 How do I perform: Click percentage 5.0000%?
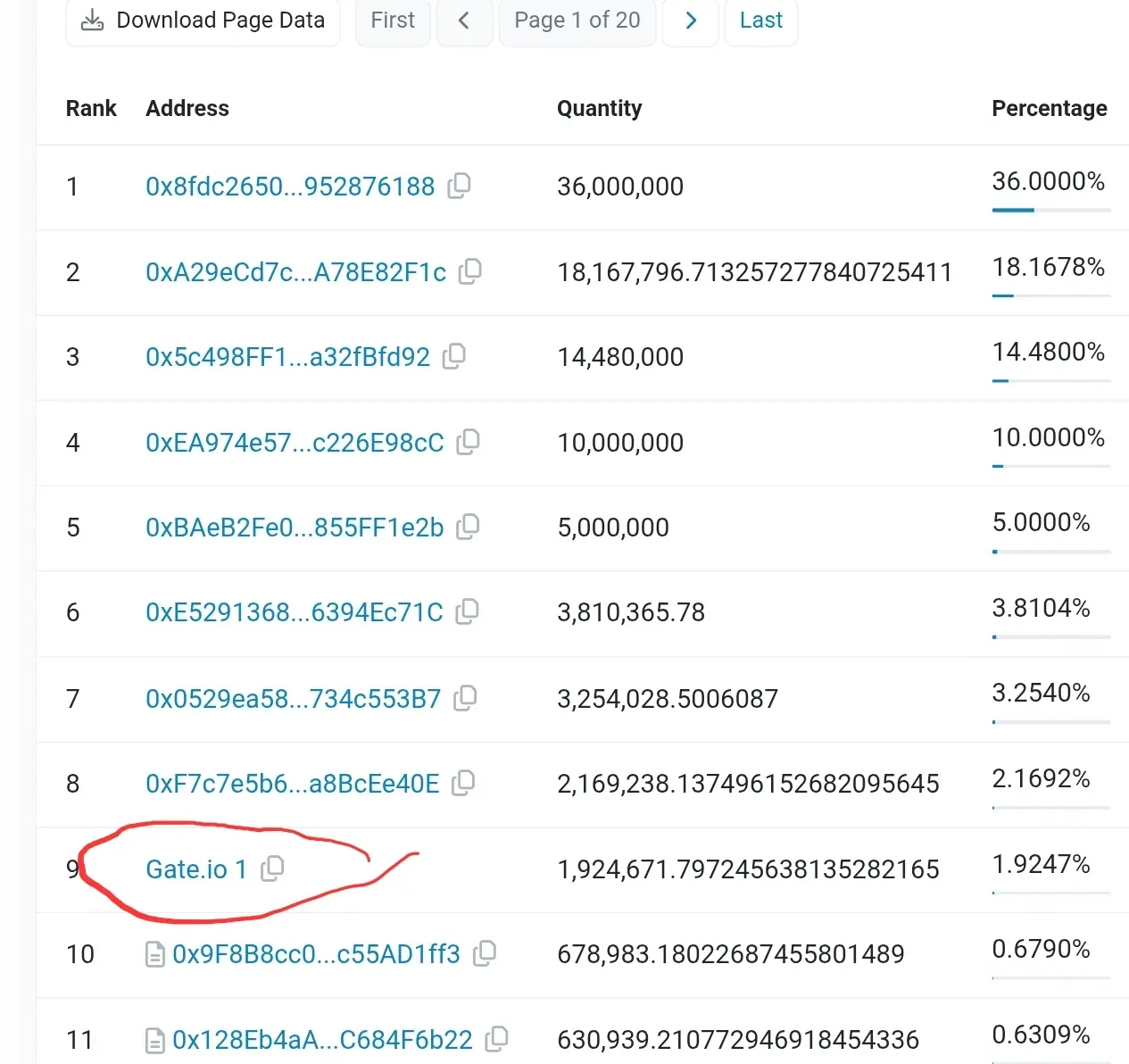coord(1042,522)
